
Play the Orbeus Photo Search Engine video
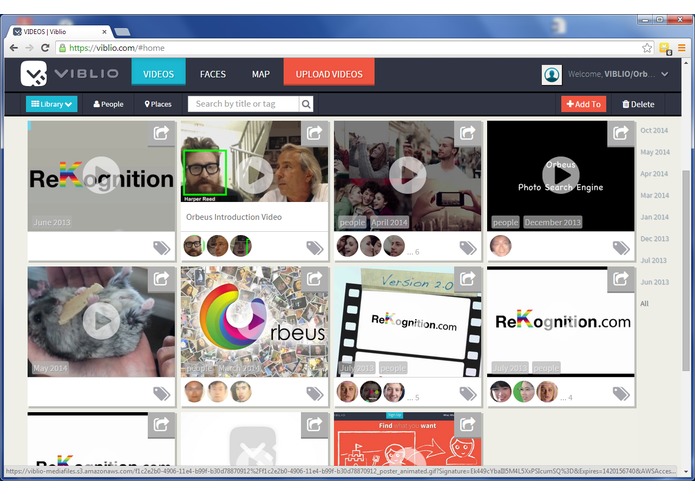click(561, 175)
